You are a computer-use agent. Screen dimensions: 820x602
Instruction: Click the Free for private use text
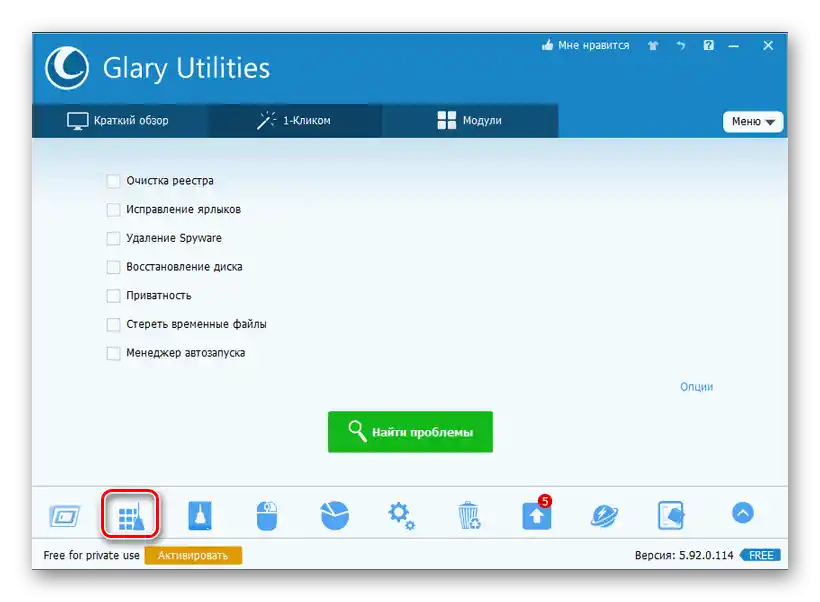pos(92,555)
